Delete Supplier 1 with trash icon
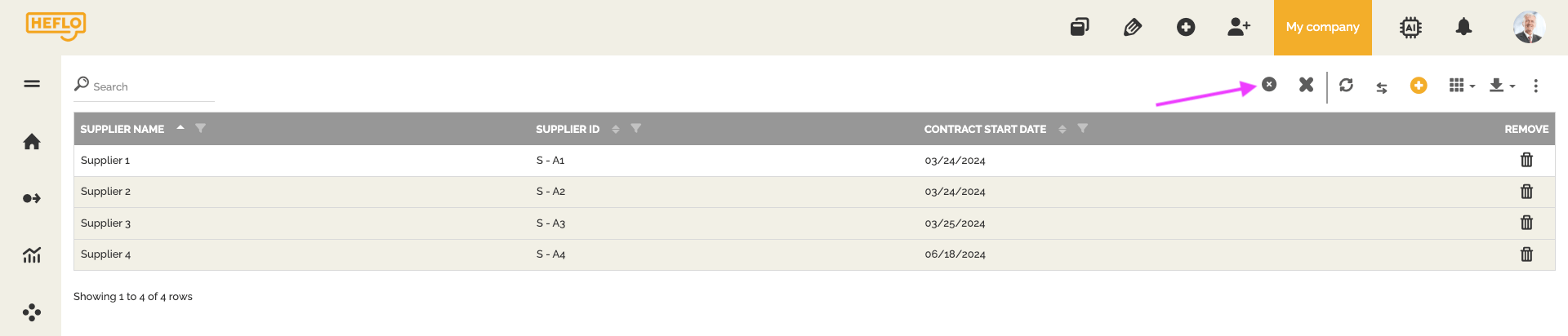1568x336 pixels. [x=1526, y=161]
